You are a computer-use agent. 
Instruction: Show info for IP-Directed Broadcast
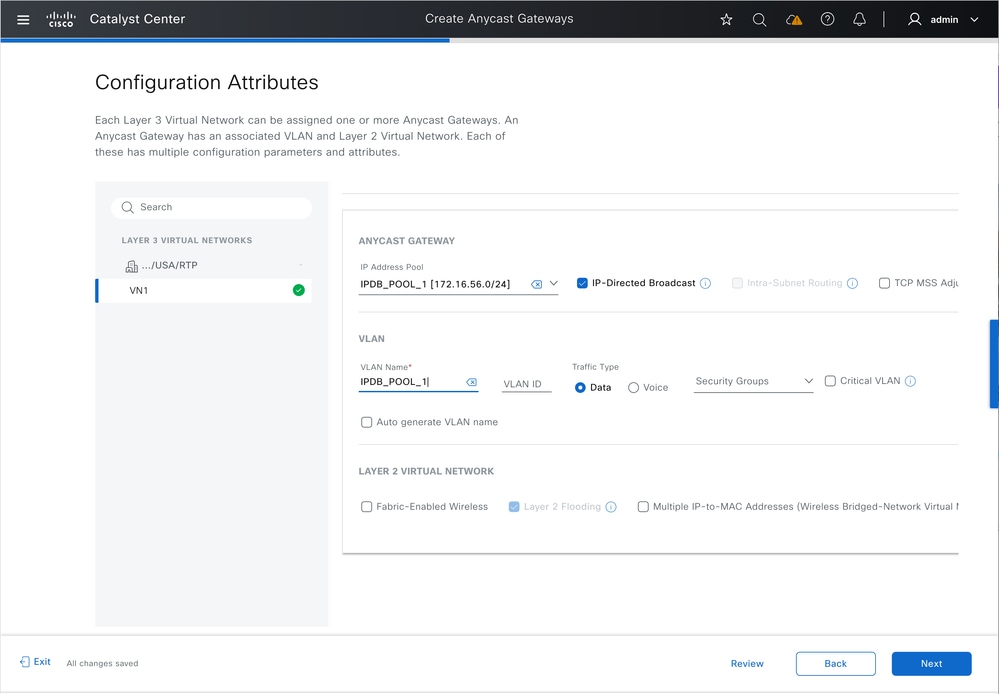point(705,284)
